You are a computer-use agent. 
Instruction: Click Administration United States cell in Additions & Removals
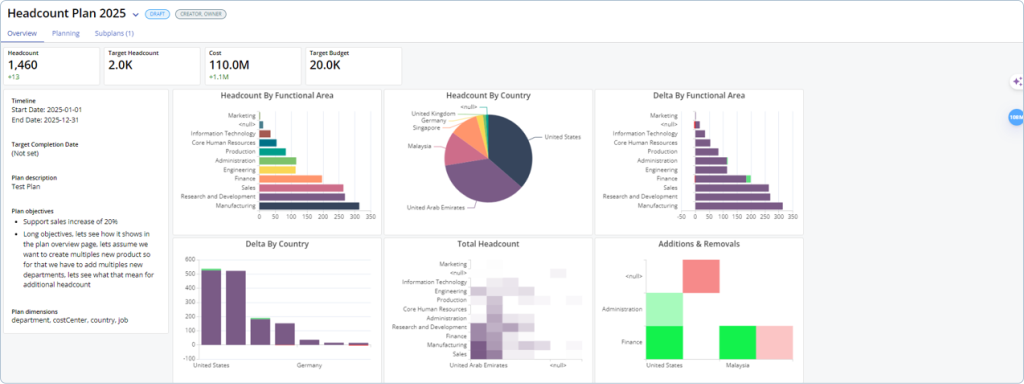[664, 309]
